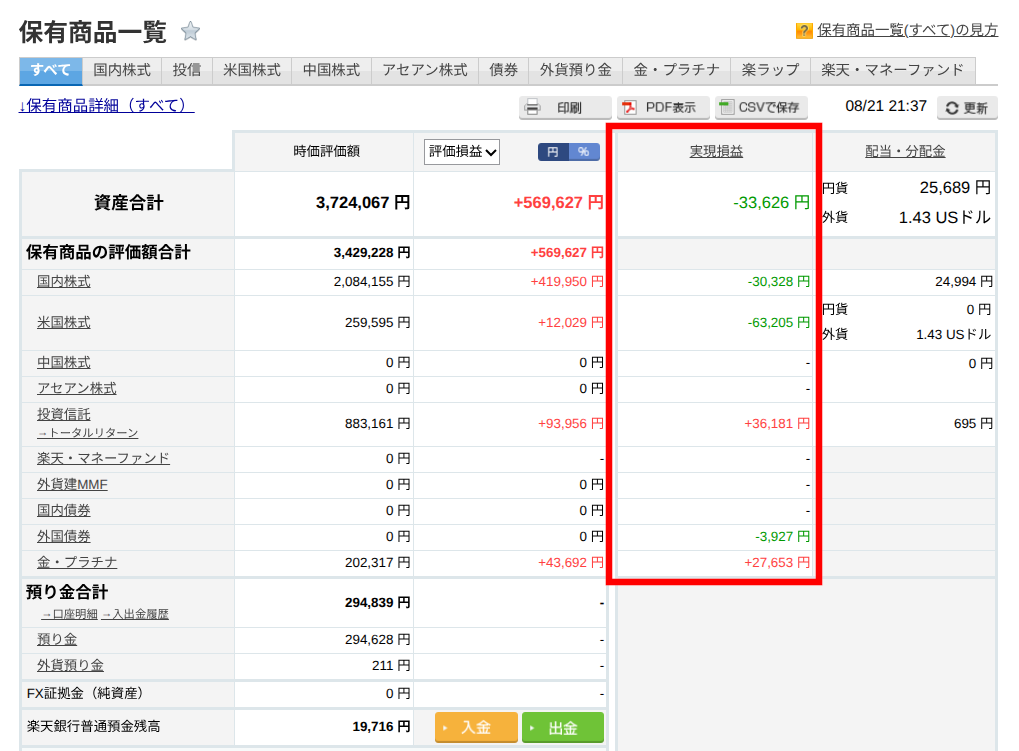
Task: Open the →入出金履歴 link
Action: click(x=135, y=614)
